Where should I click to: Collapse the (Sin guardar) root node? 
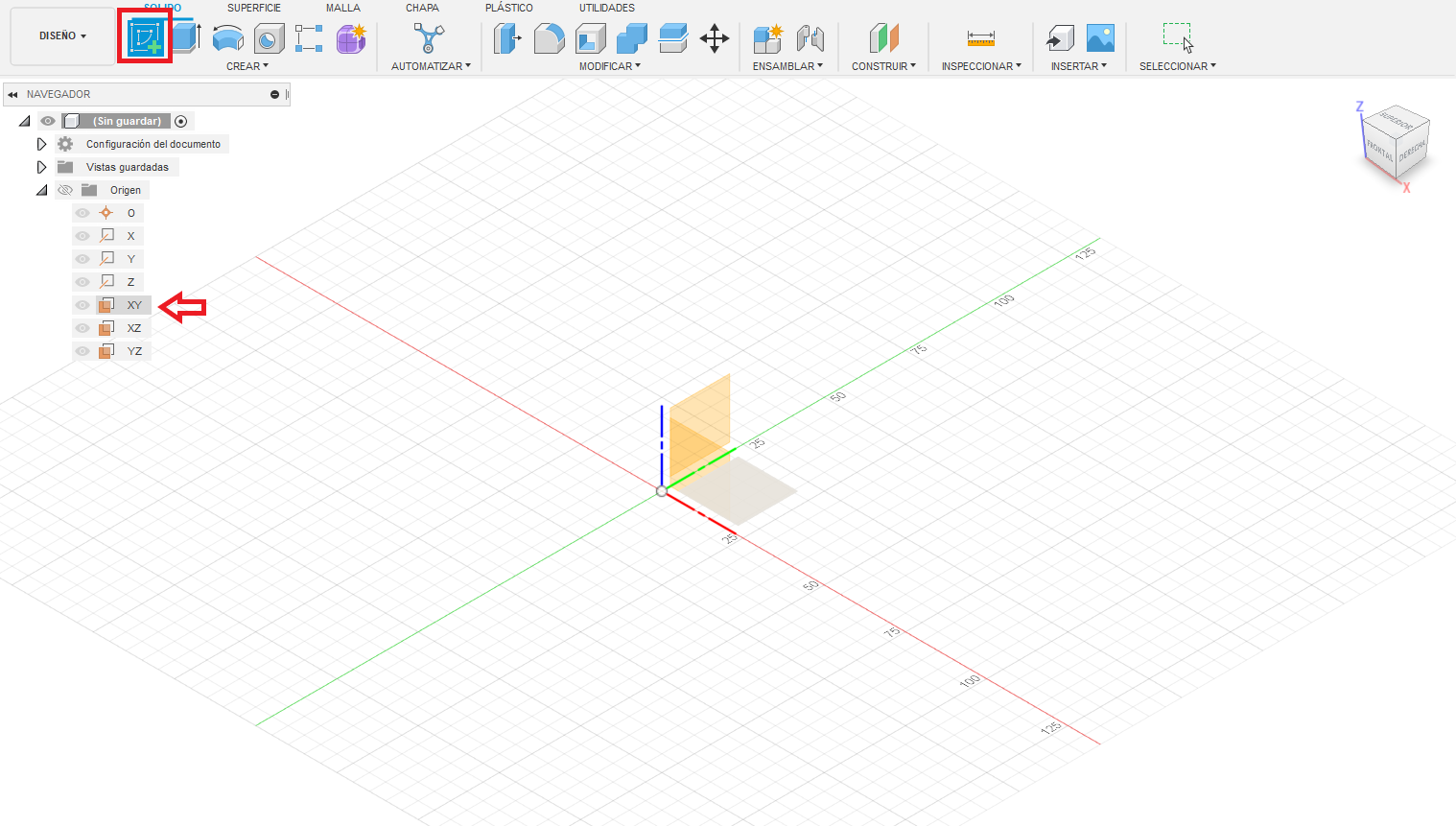point(24,121)
